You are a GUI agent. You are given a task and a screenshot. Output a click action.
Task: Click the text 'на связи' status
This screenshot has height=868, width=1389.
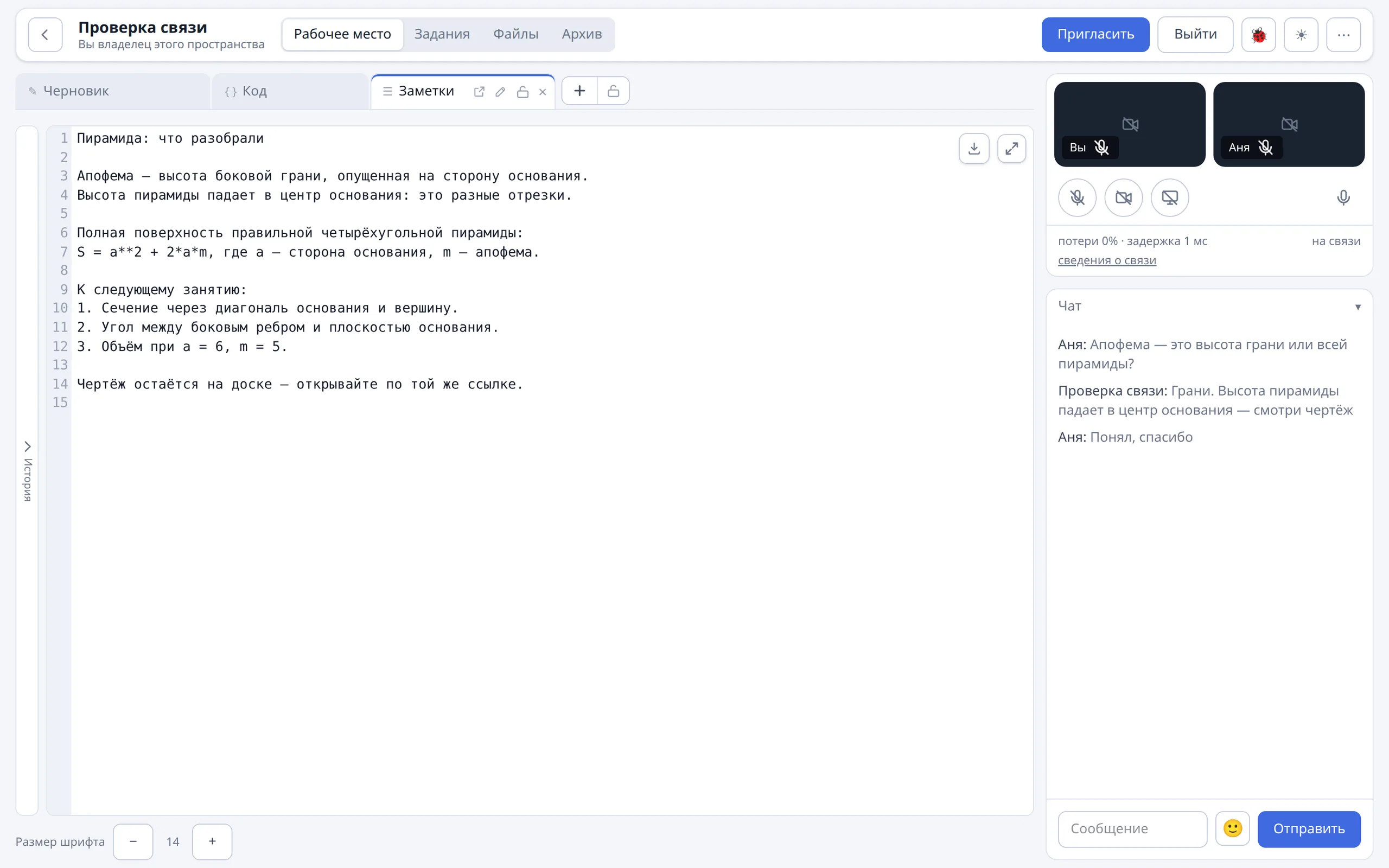click(1336, 241)
